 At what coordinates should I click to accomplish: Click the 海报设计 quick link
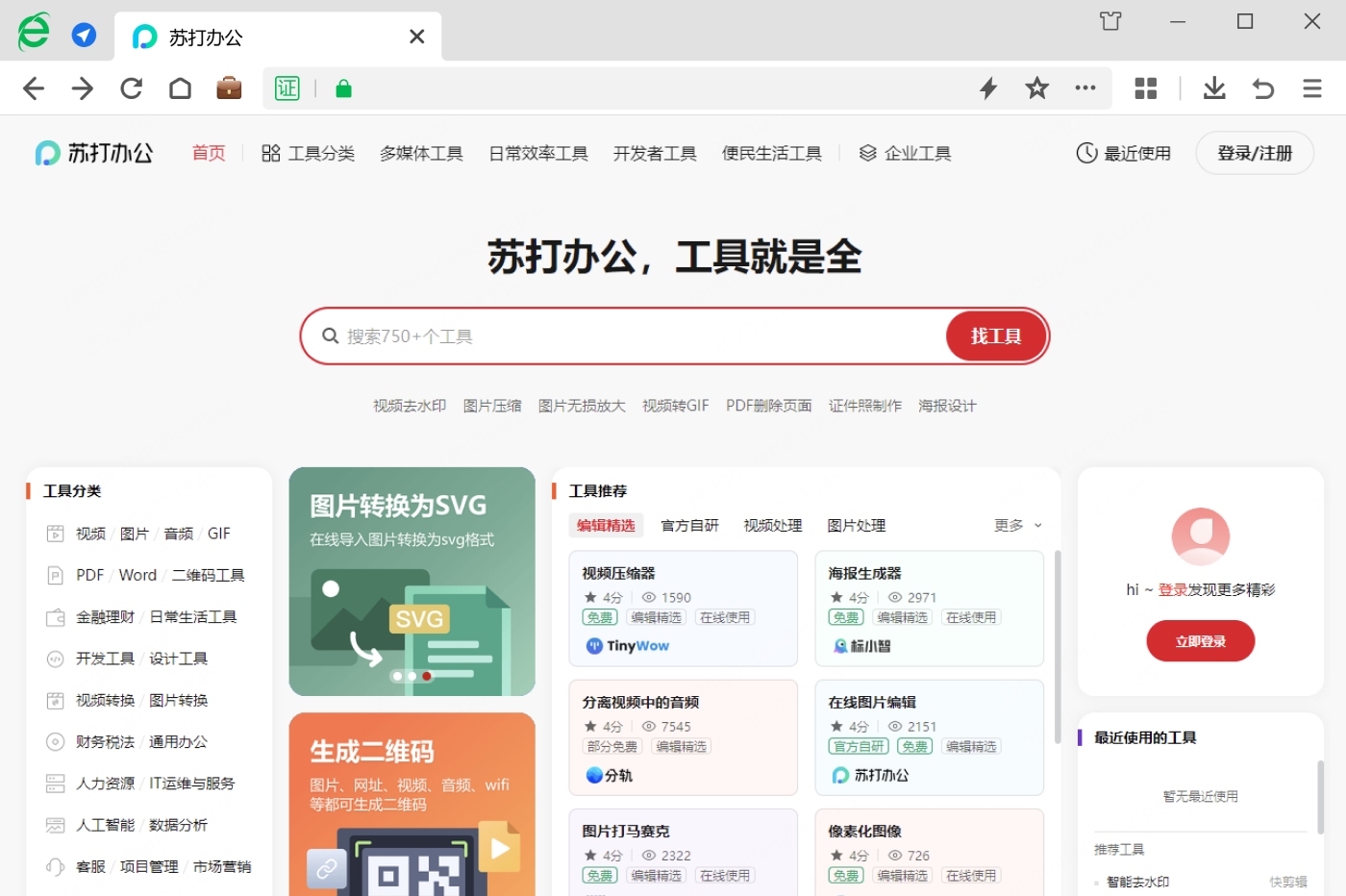[x=947, y=406]
